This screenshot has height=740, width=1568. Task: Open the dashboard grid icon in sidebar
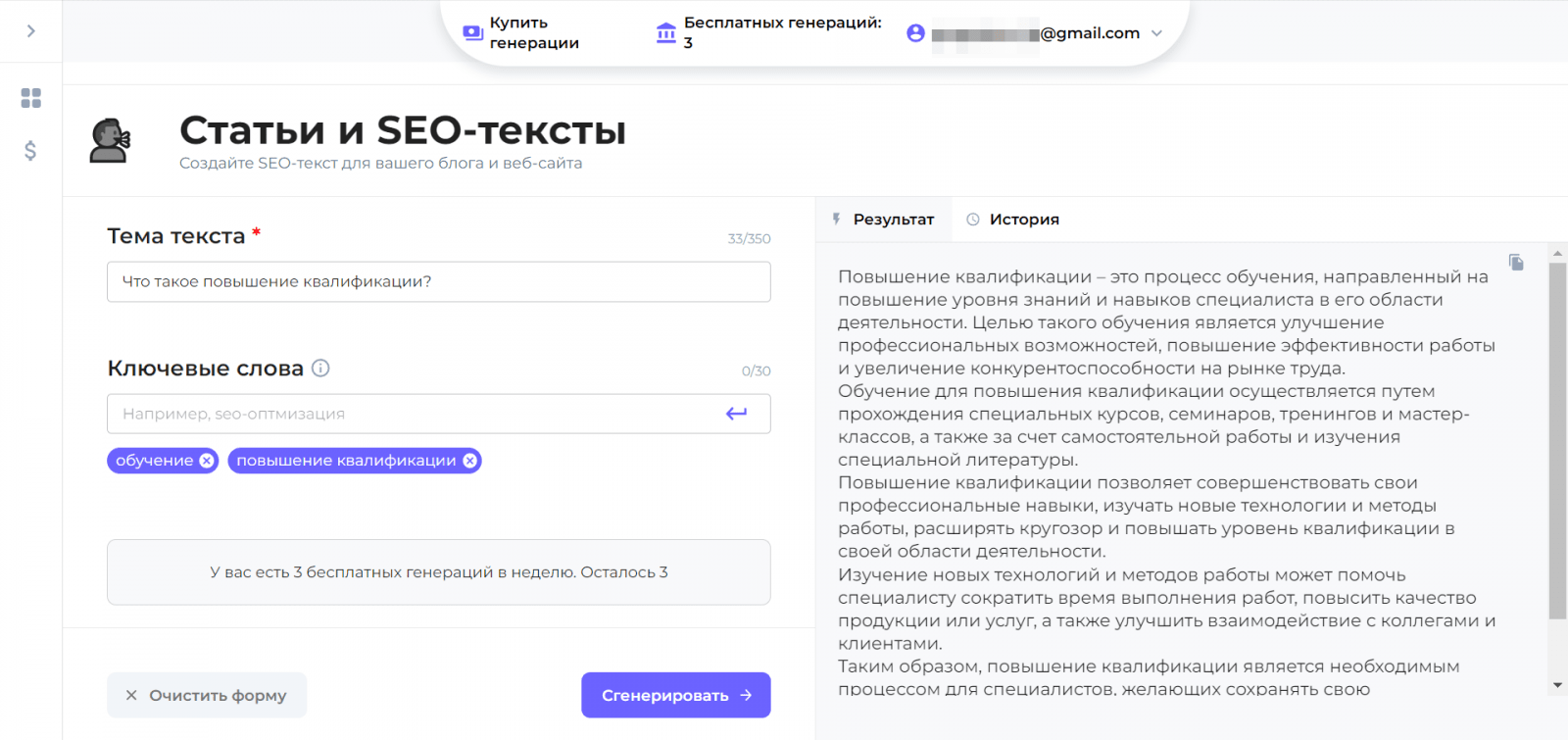coord(31,98)
